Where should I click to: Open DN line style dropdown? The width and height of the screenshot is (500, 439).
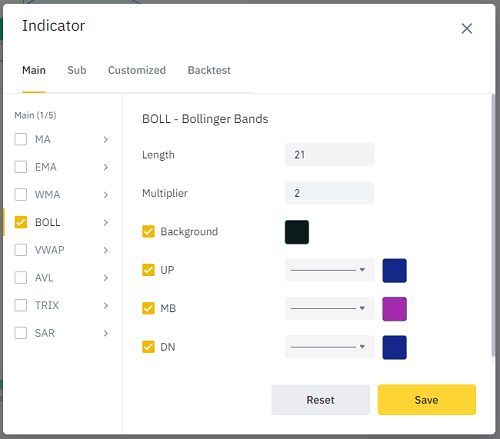click(x=329, y=347)
